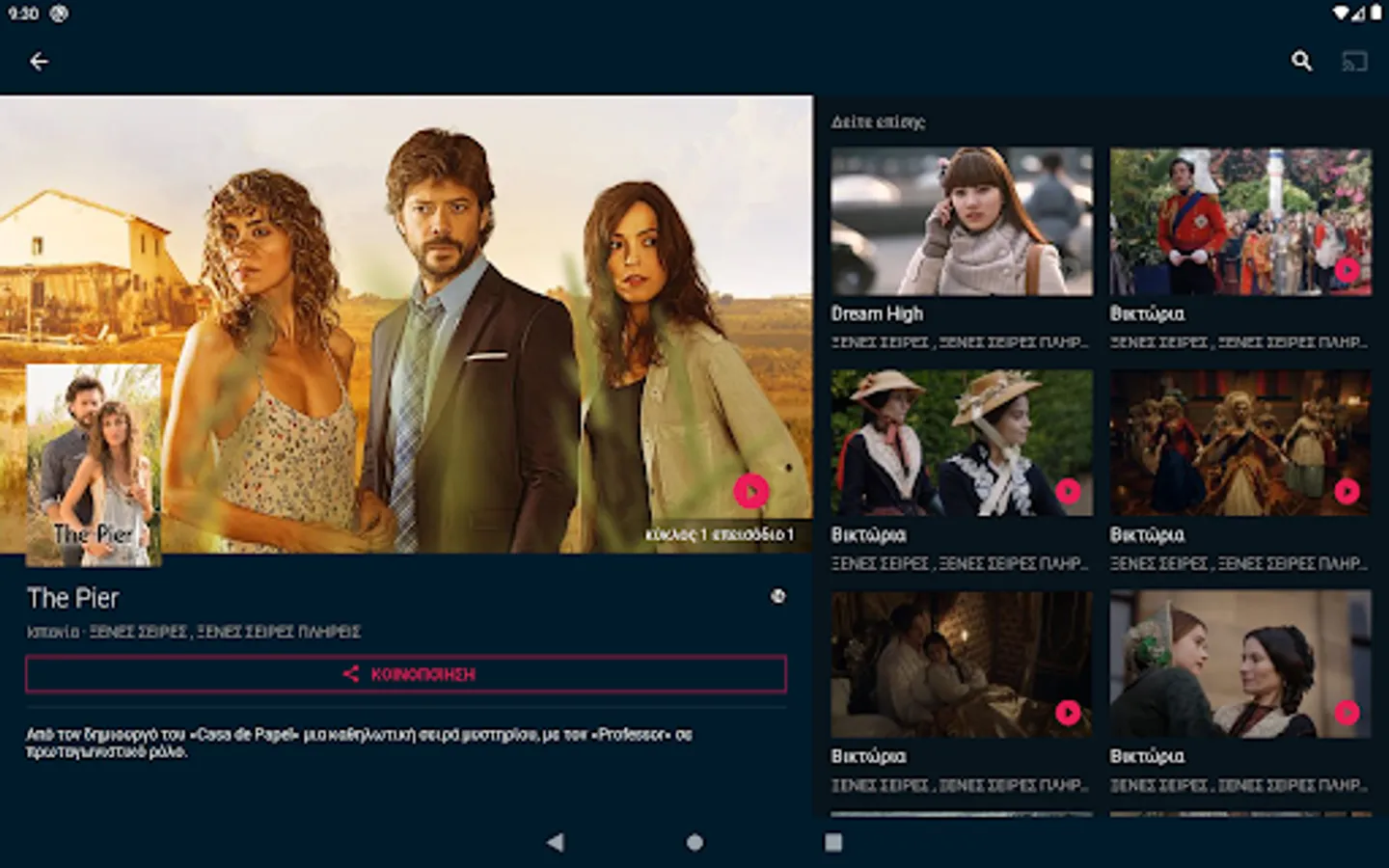Play Βικτώρια episode with red-uniformed soldier
The width and height of the screenshot is (1389, 868).
coord(1347,269)
